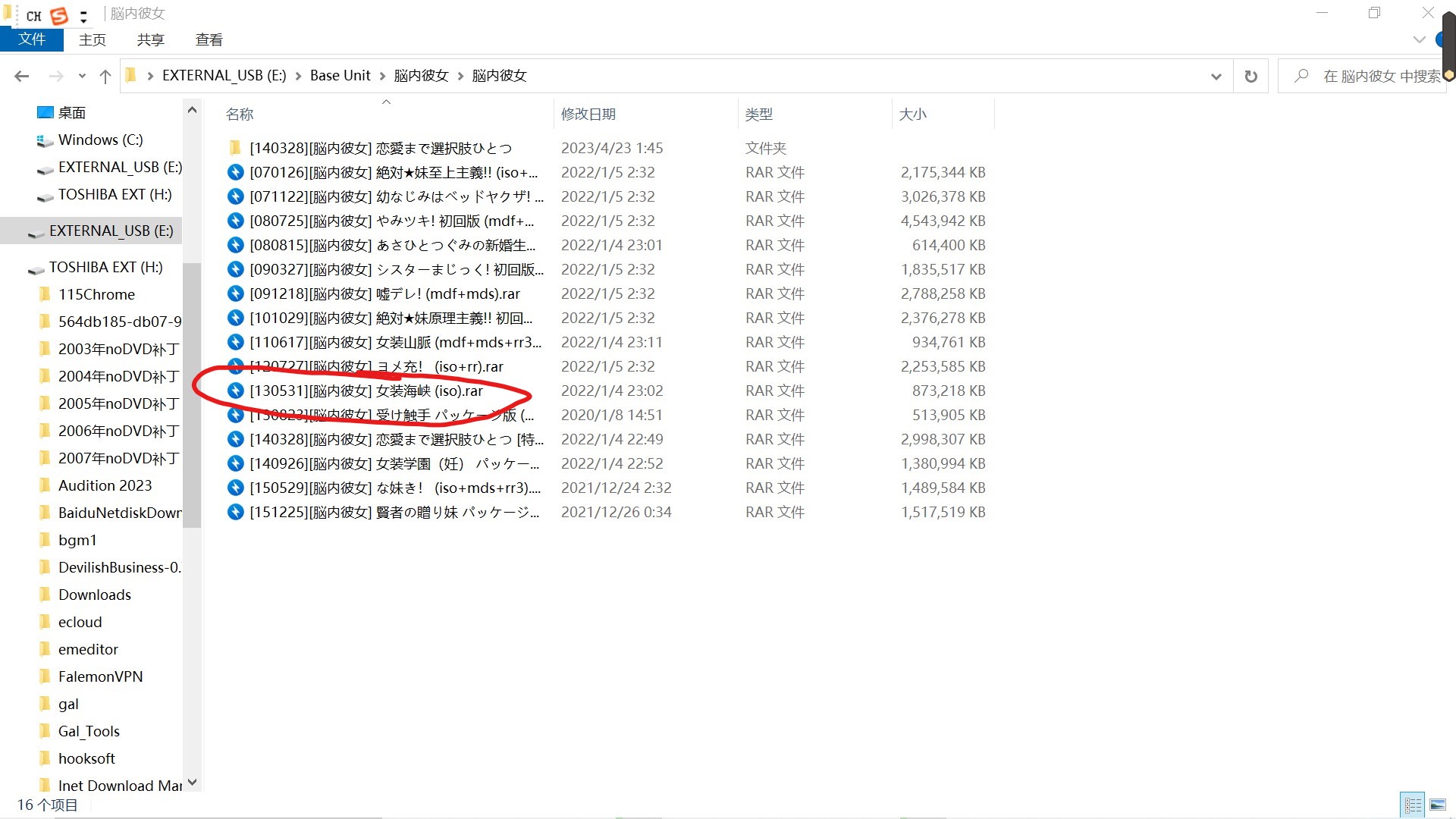The width and height of the screenshot is (1456, 819).
Task: Open the 文件 menu tab
Action: click(x=32, y=39)
